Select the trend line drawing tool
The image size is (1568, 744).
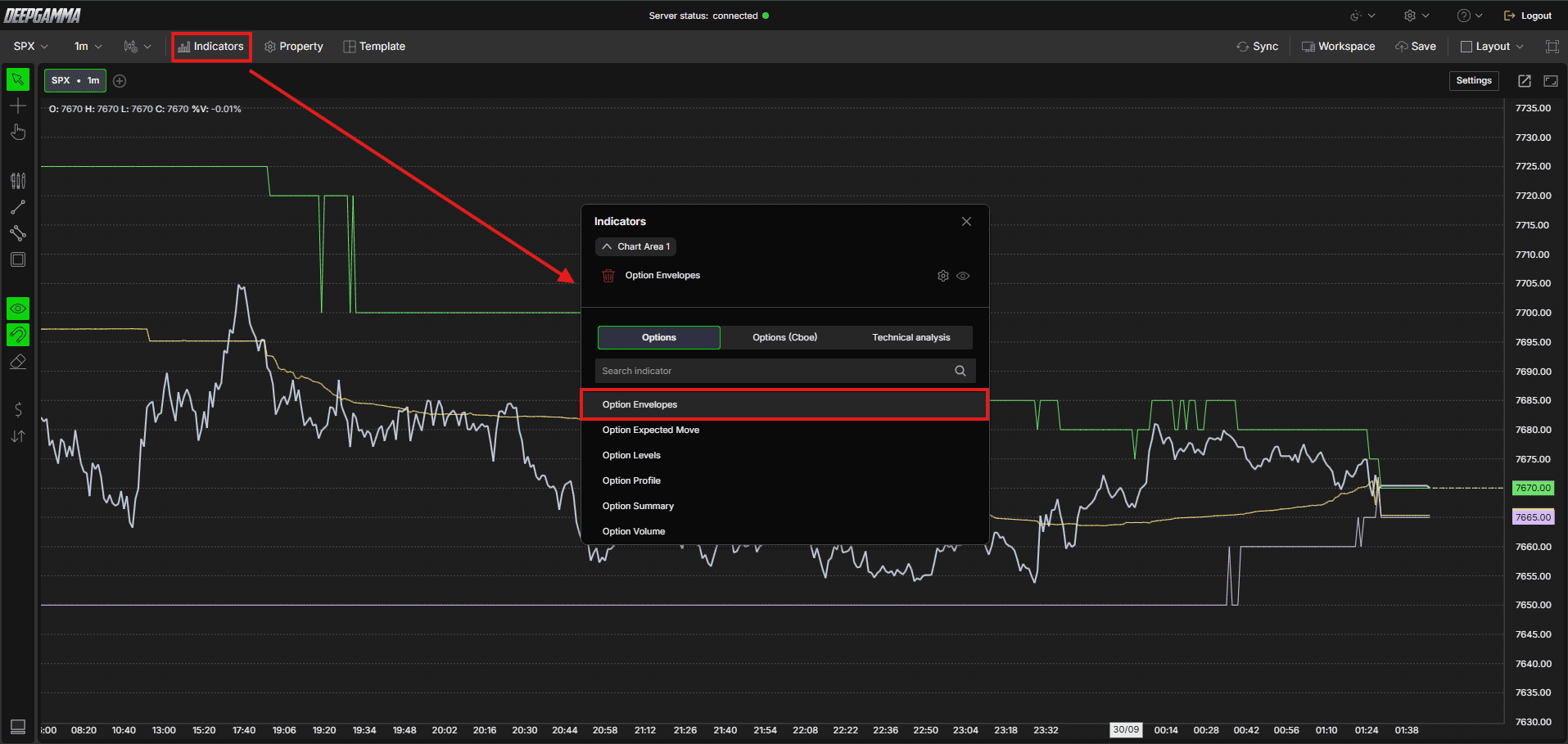tap(18, 207)
